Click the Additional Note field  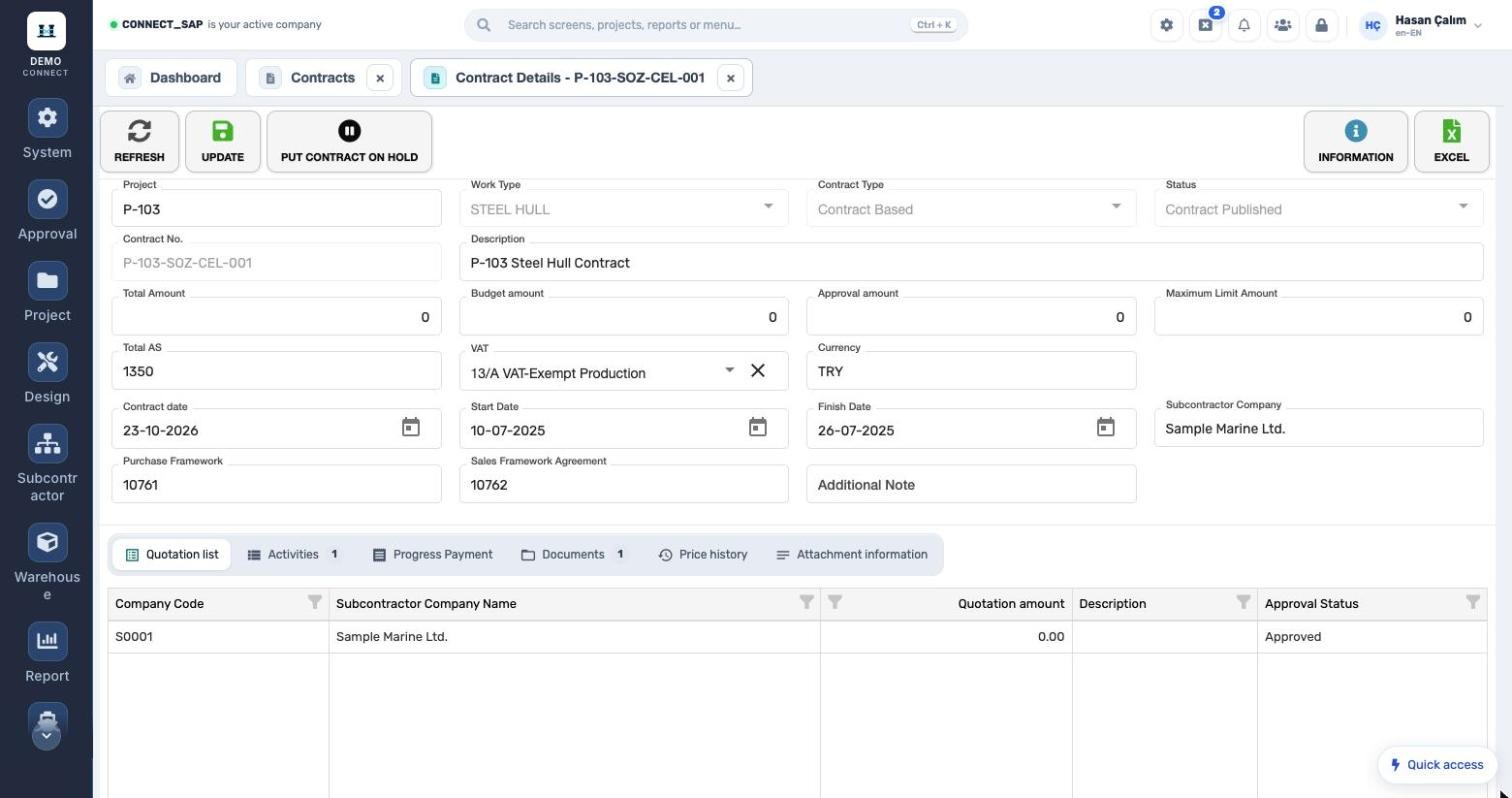click(x=971, y=484)
